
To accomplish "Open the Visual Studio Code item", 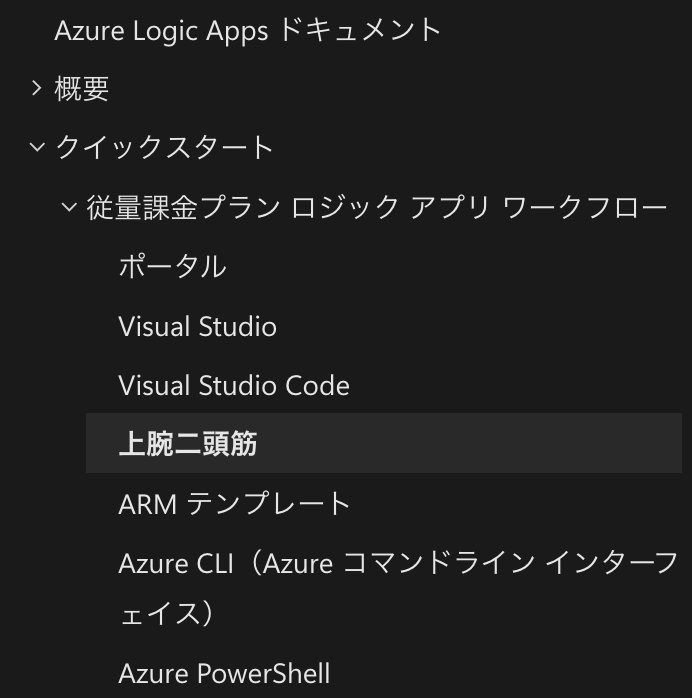I will click(234, 385).
